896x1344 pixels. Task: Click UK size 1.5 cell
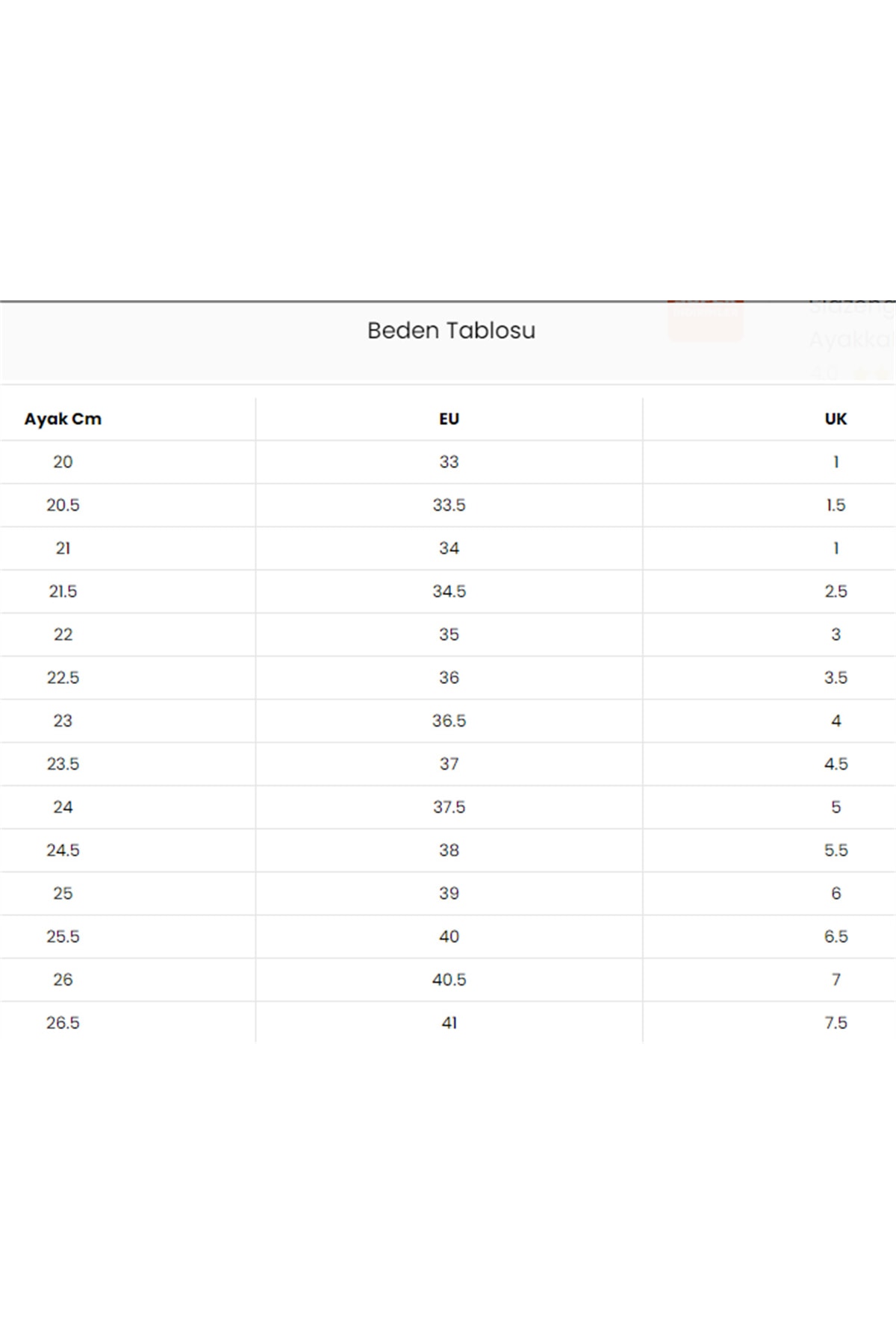836,505
